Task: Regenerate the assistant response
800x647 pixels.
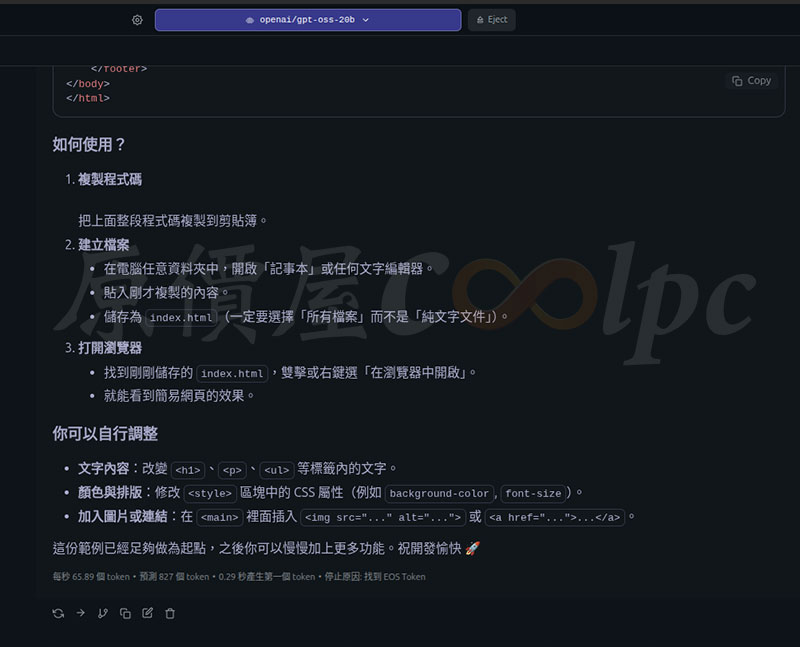Action: coord(58,613)
